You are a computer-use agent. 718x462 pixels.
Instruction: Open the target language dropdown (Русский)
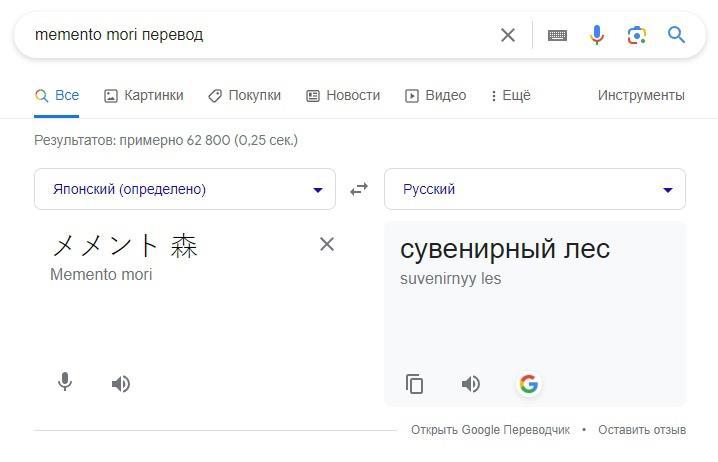(535, 189)
